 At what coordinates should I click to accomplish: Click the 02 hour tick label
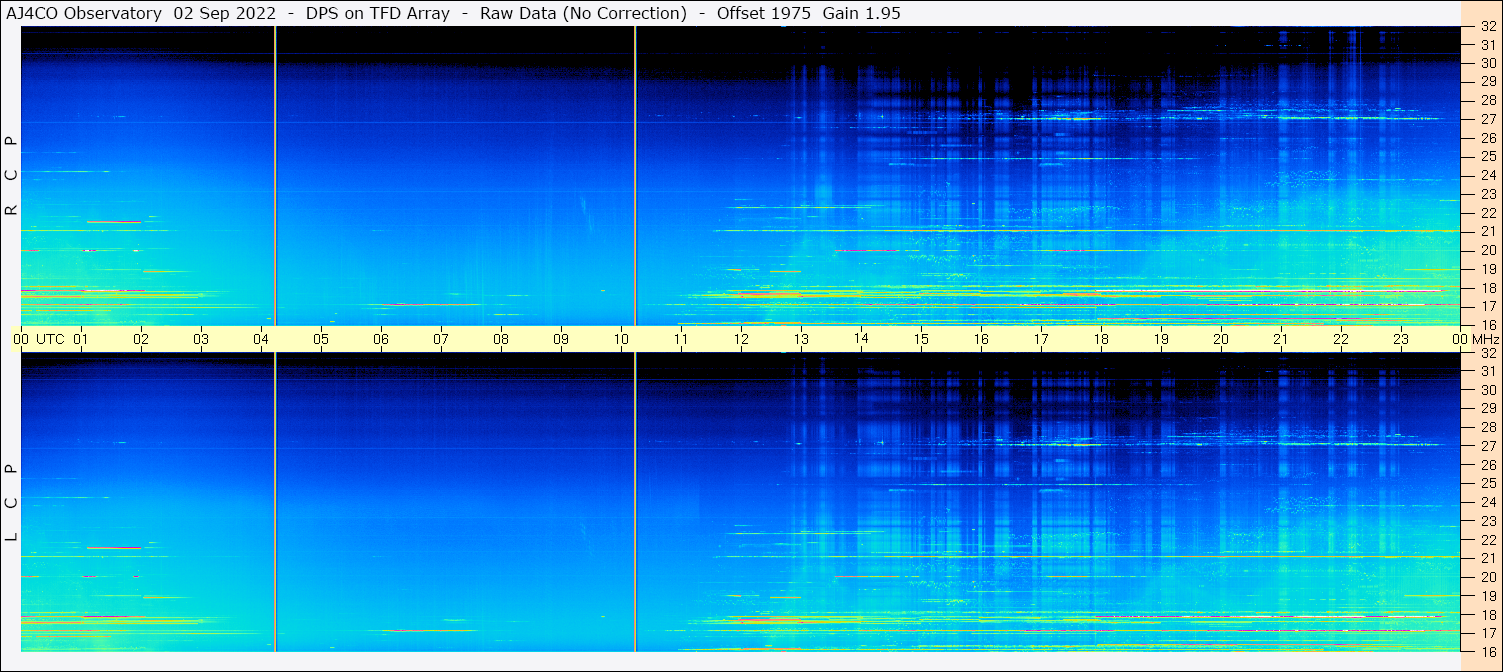click(141, 339)
